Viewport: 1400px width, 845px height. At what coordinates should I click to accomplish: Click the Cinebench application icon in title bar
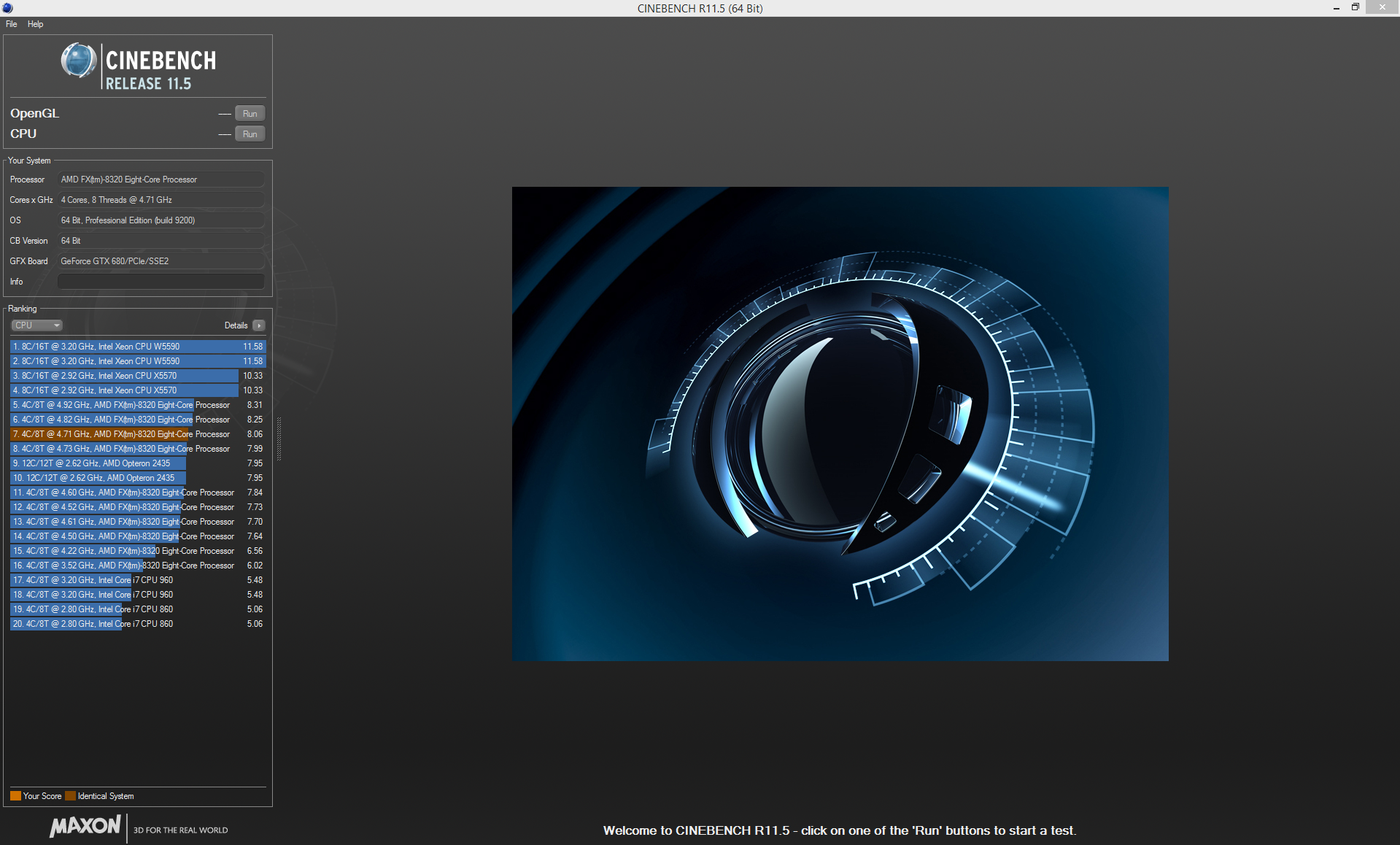click(x=7, y=8)
